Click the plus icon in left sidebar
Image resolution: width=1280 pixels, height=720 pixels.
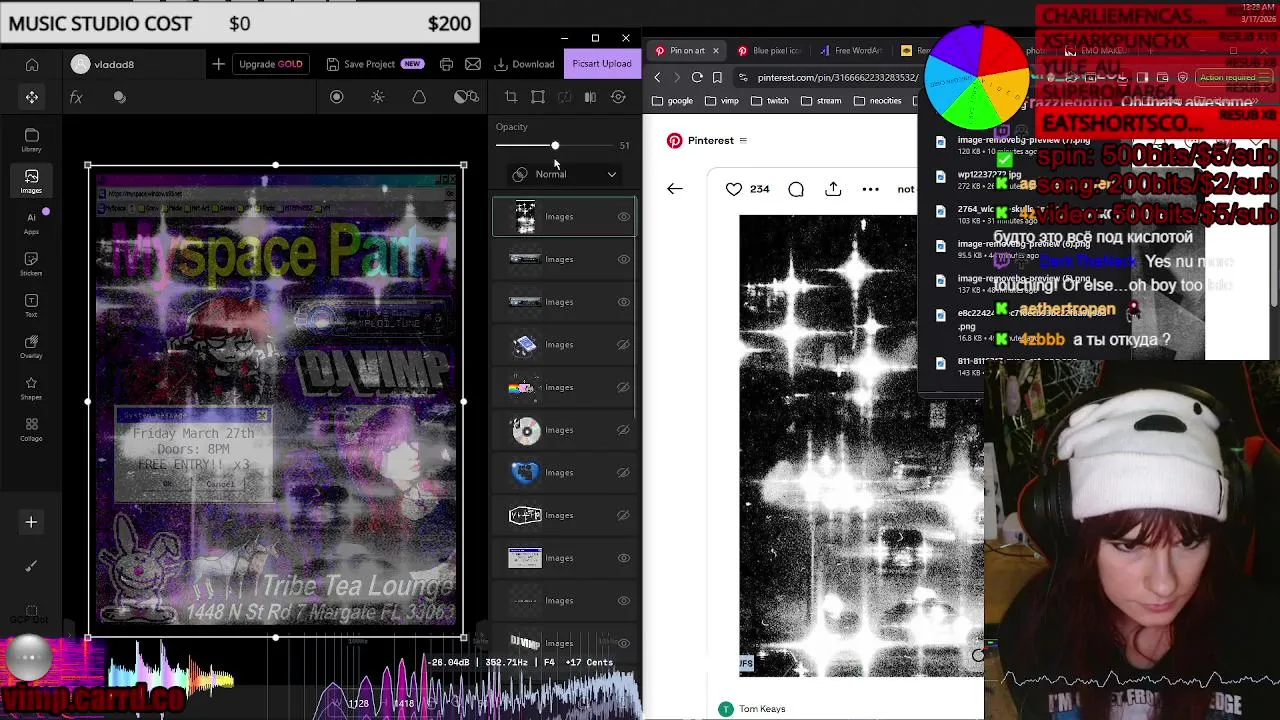[x=31, y=522]
